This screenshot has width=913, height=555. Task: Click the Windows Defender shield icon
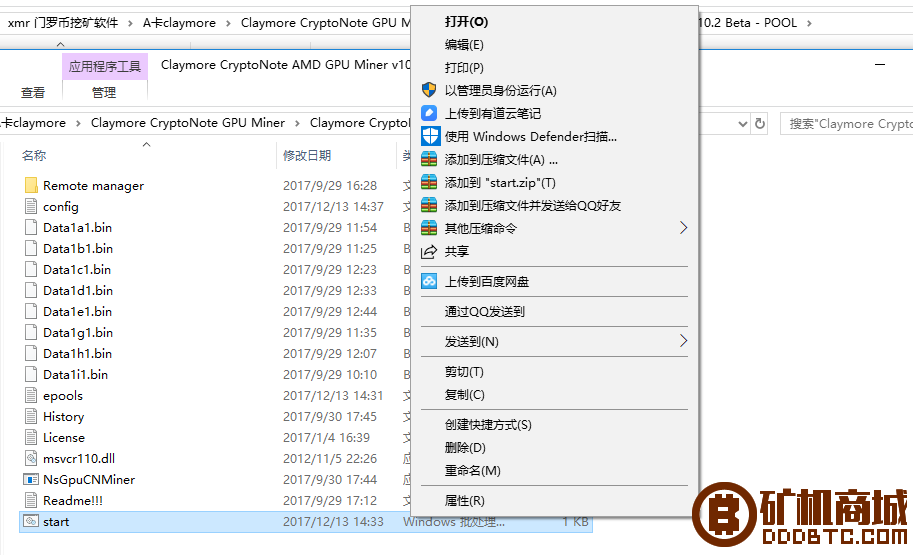430,136
